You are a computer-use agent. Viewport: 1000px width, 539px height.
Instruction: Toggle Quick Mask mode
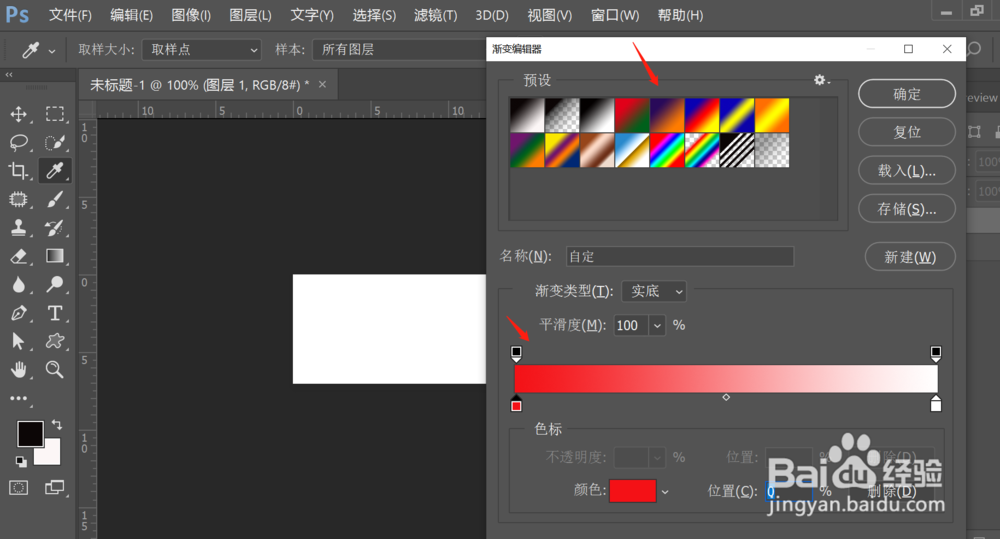point(18,488)
